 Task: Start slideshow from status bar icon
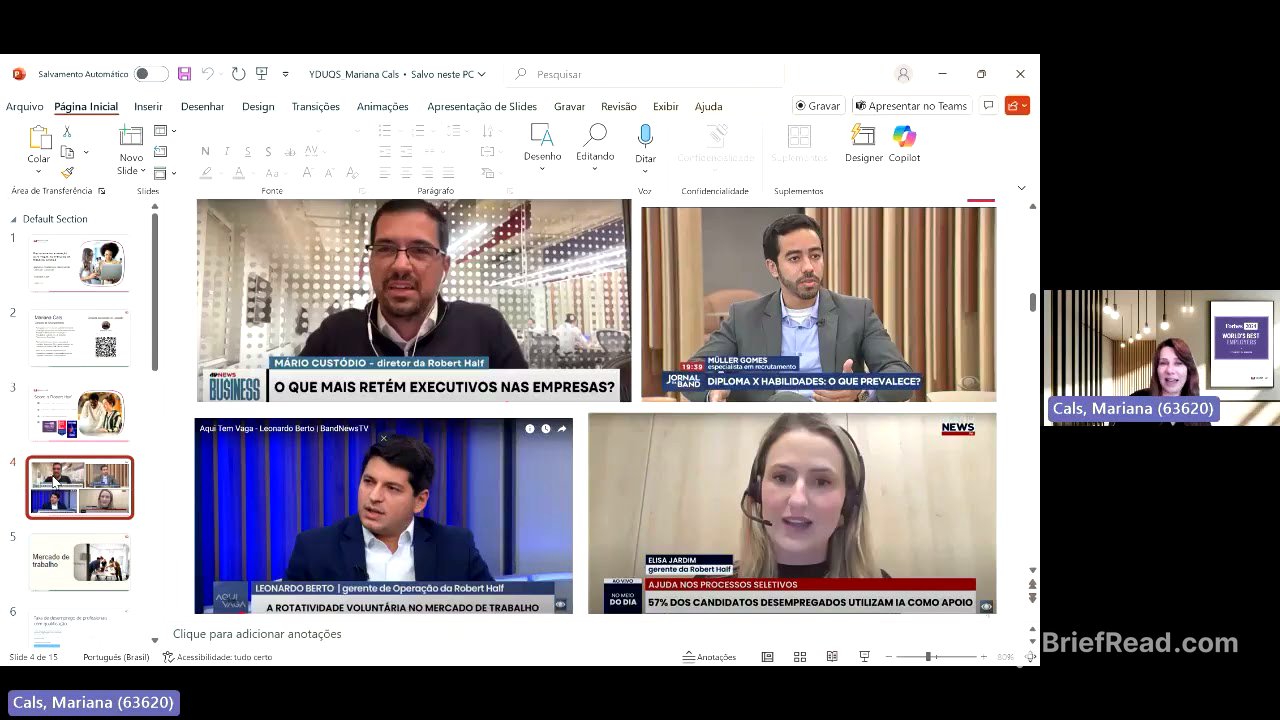(x=864, y=657)
